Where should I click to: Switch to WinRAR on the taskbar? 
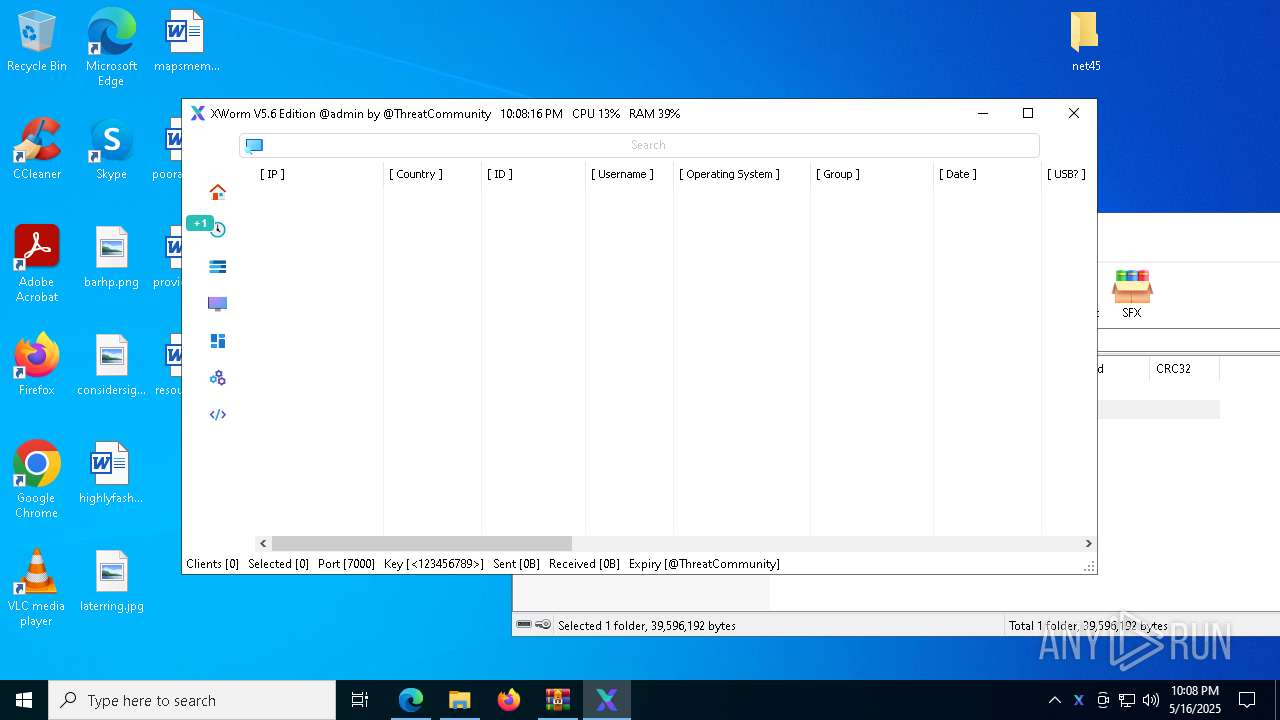(558, 700)
